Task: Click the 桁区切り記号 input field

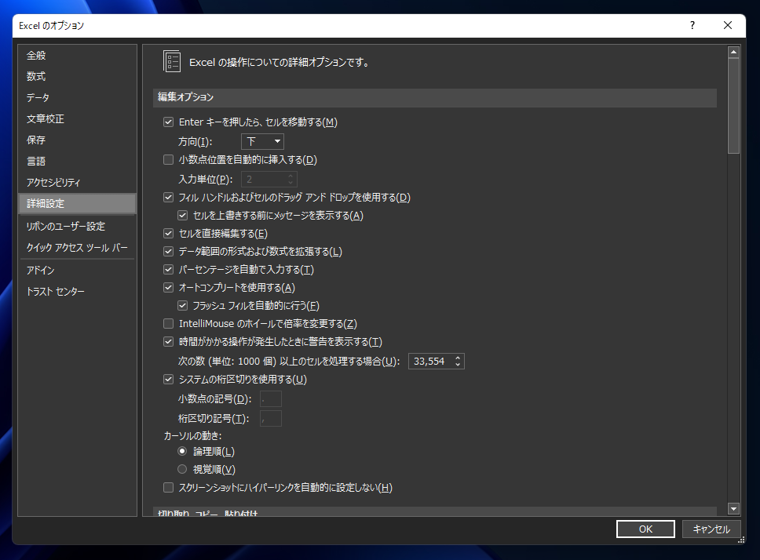Action: tap(270, 418)
